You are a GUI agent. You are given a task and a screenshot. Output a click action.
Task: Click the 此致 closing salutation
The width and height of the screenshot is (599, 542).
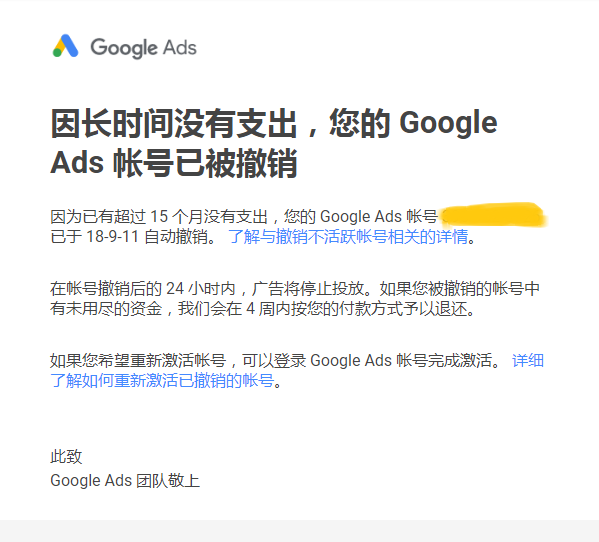point(66,456)
